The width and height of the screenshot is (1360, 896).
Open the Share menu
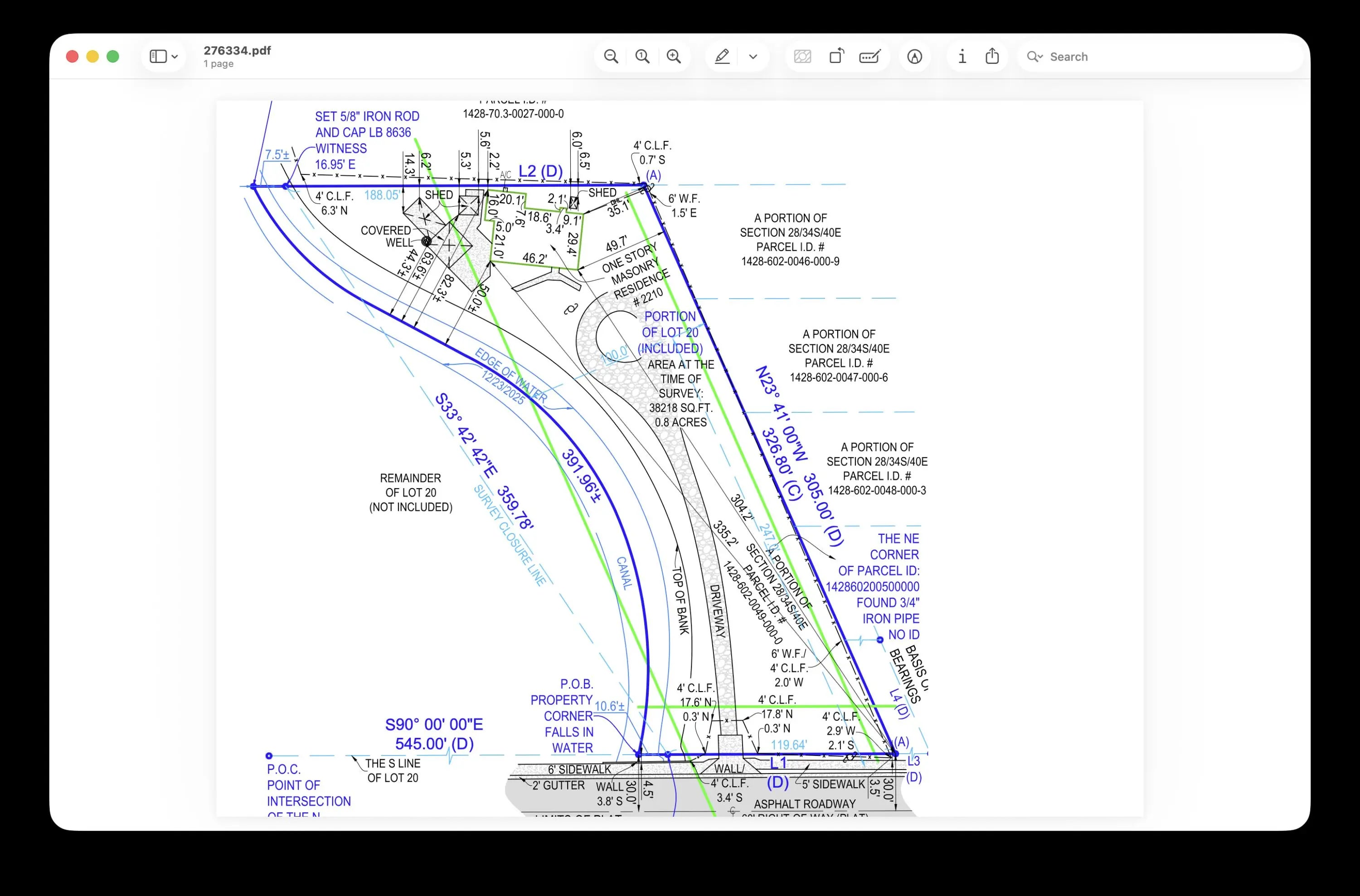click(x=992, y=57)
